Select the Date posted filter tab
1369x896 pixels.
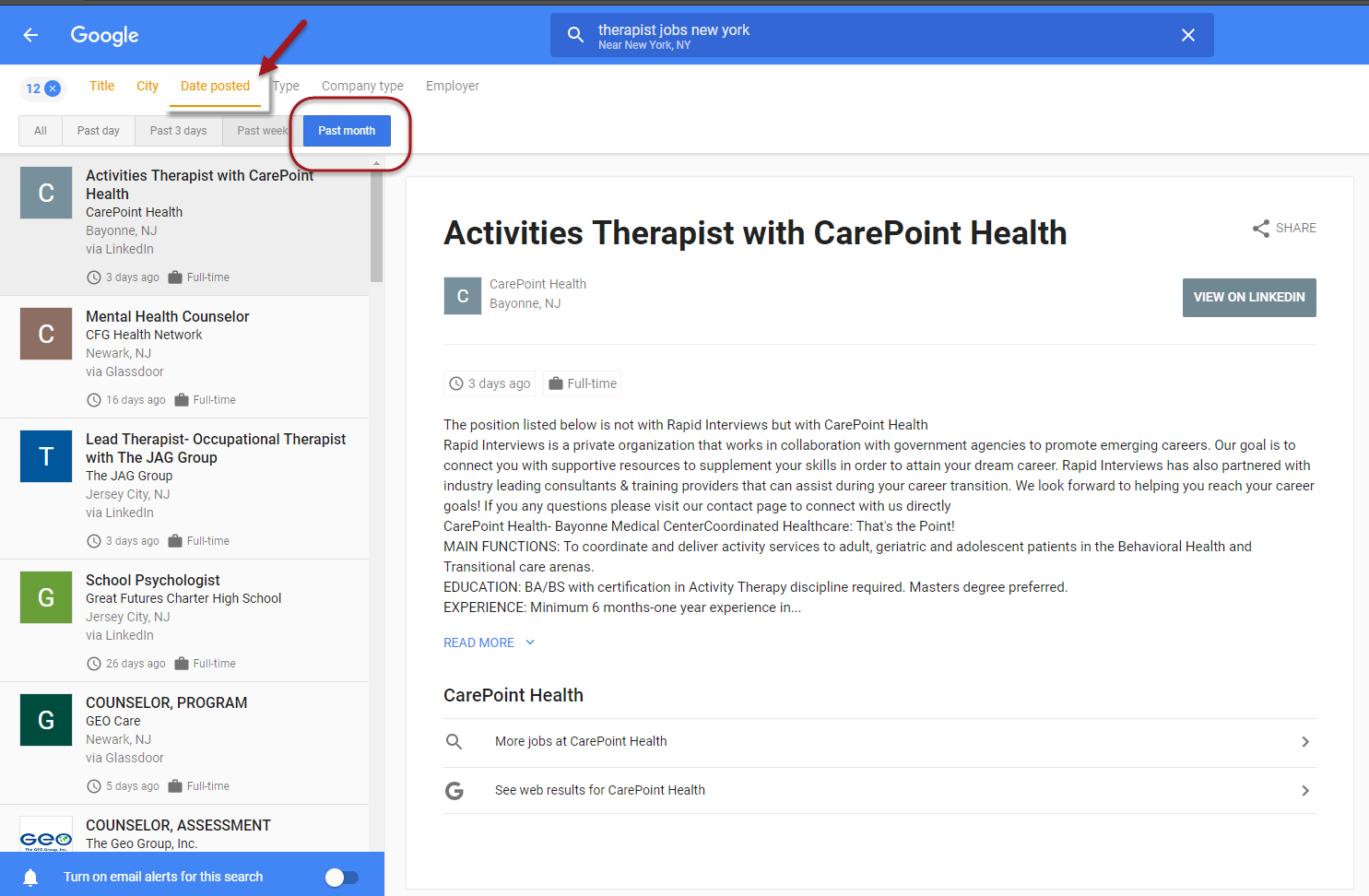(215, 86)
